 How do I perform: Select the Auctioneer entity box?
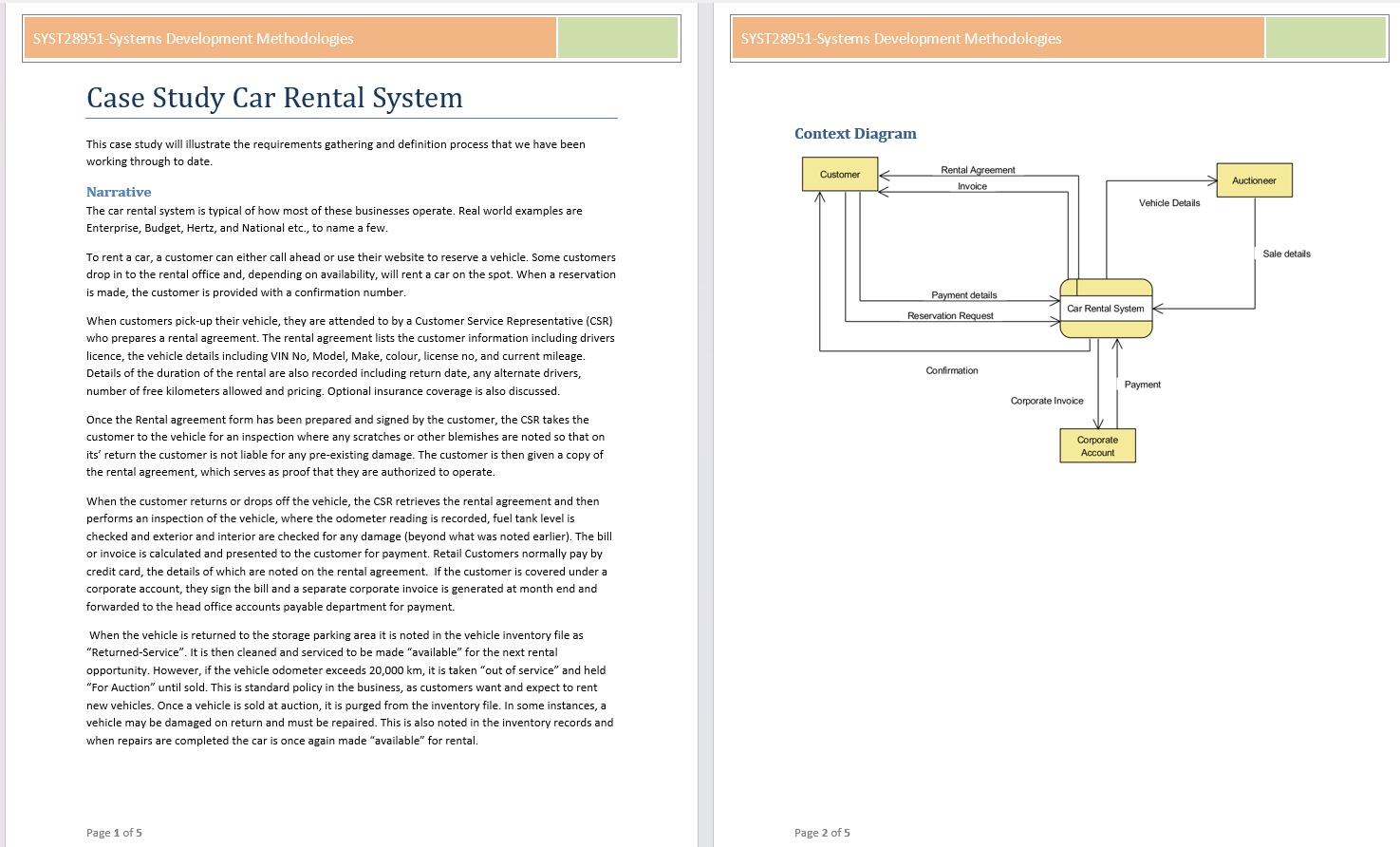coord(1254,179)
